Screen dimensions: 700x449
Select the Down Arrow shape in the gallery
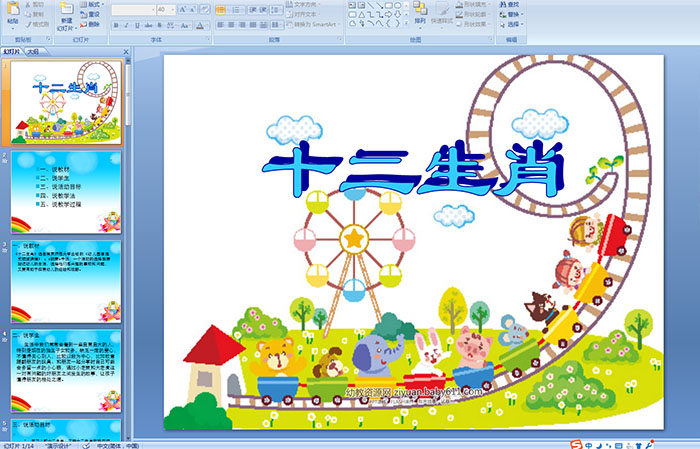click(x=398, y=15)
